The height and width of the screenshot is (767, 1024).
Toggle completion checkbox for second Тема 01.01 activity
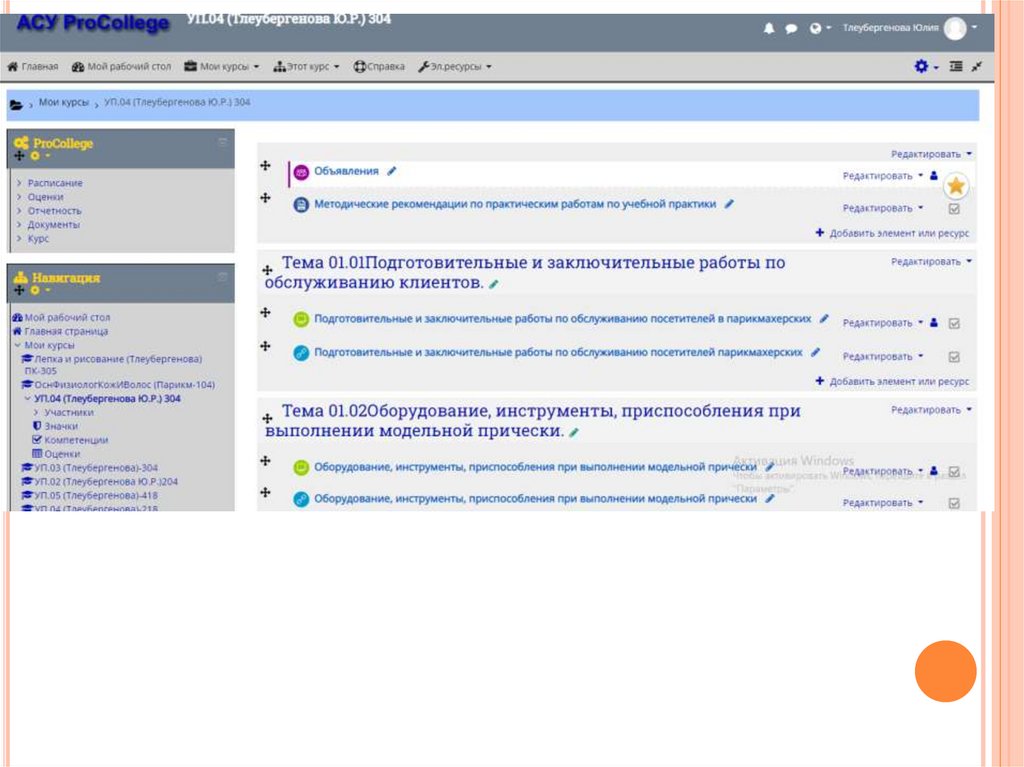pos(953,357)
